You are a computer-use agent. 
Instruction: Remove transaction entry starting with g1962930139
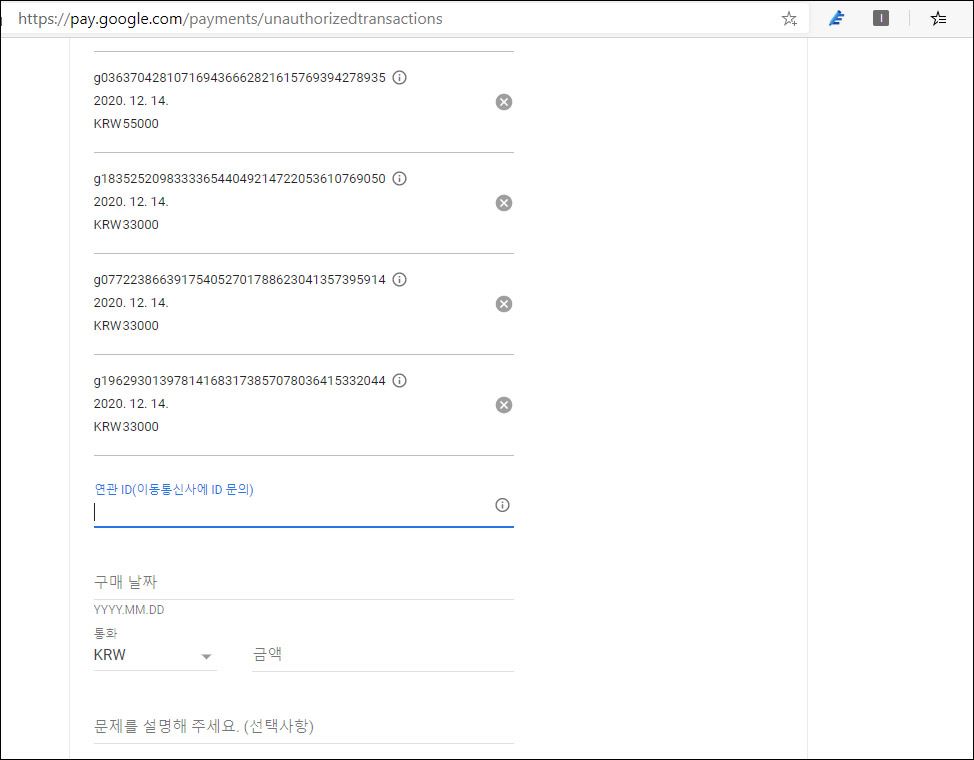pos(504,405)
